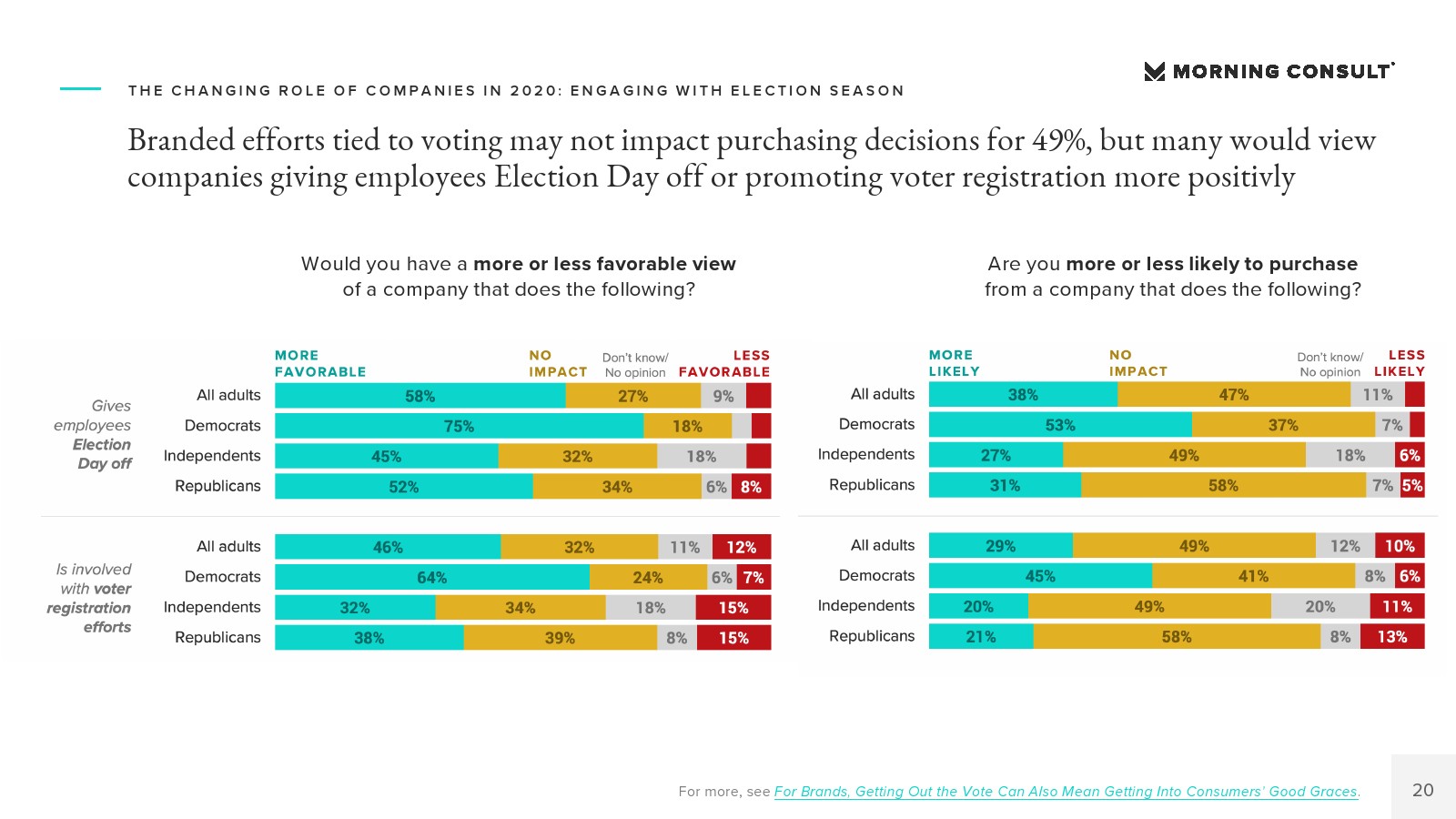The width and height of the screenshot is (1456, 819).
Task: Click the red 15% Independents less favorable segment
Action: 733,608
